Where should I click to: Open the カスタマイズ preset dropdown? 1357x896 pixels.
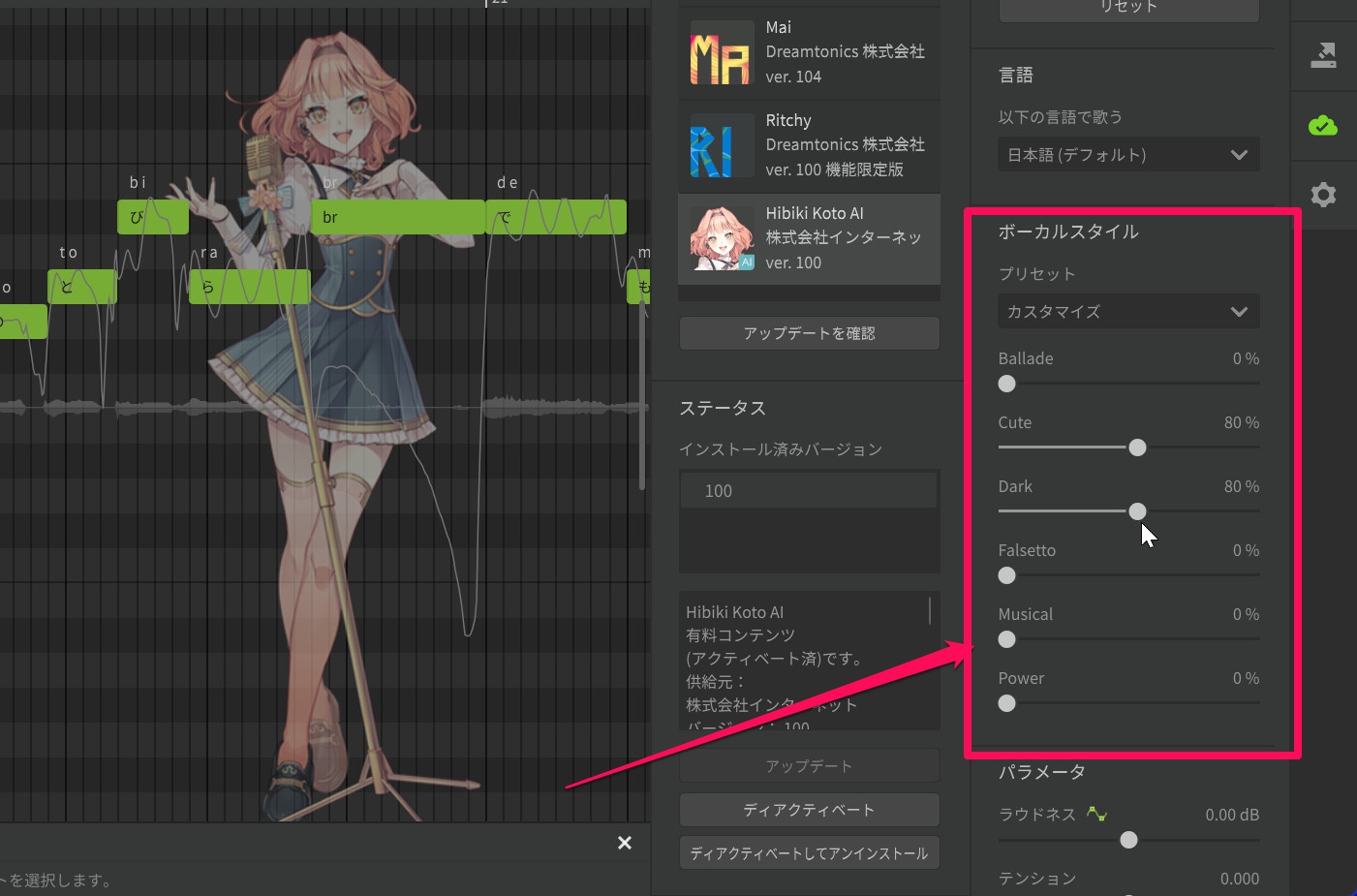coord(1128,312)
